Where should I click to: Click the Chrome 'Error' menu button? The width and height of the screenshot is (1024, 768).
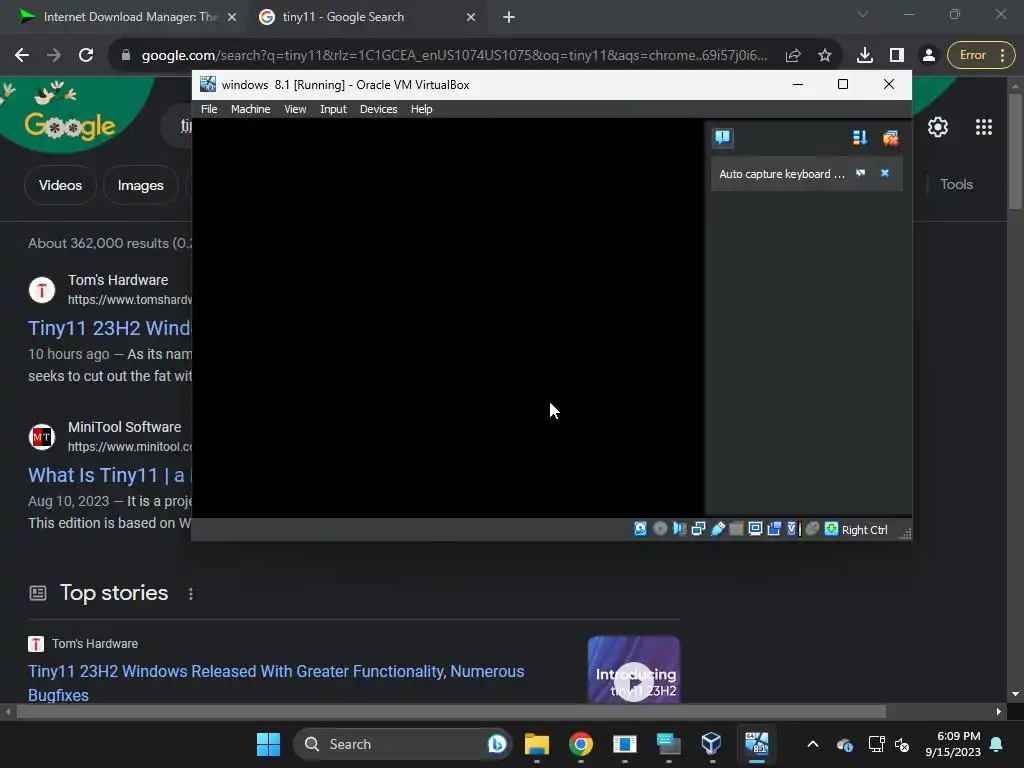(x=981, y=56)
